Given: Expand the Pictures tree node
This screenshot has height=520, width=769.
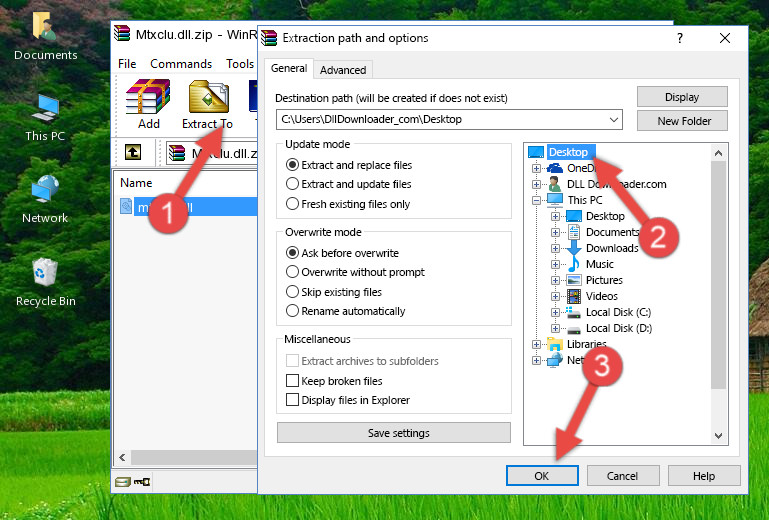Looking at the screenshot, I should pos(555,280).
